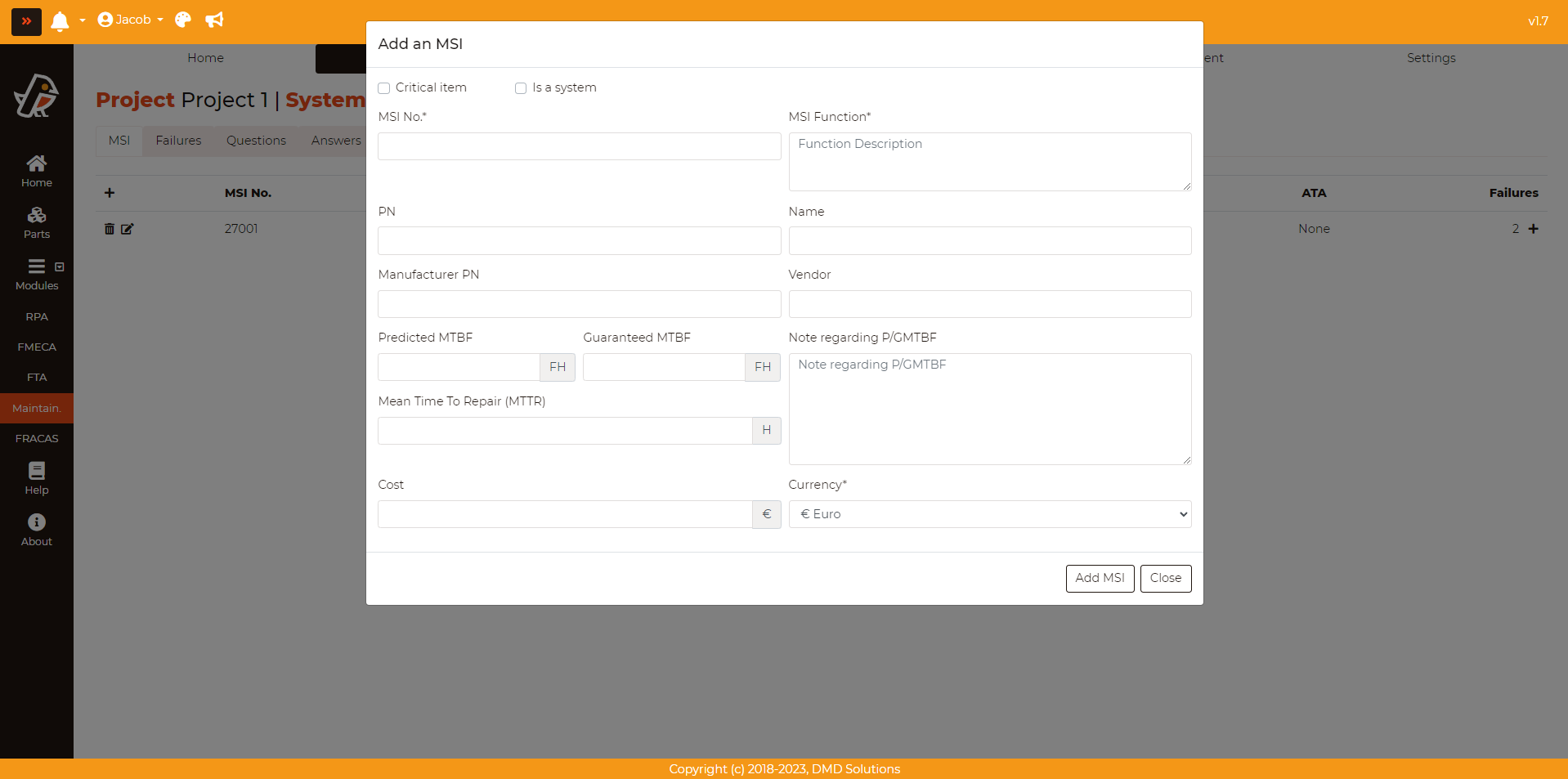Viewport: 1568px width, 779px height.
Task: Switch to the Failures tab
Action: click(178, 141)
